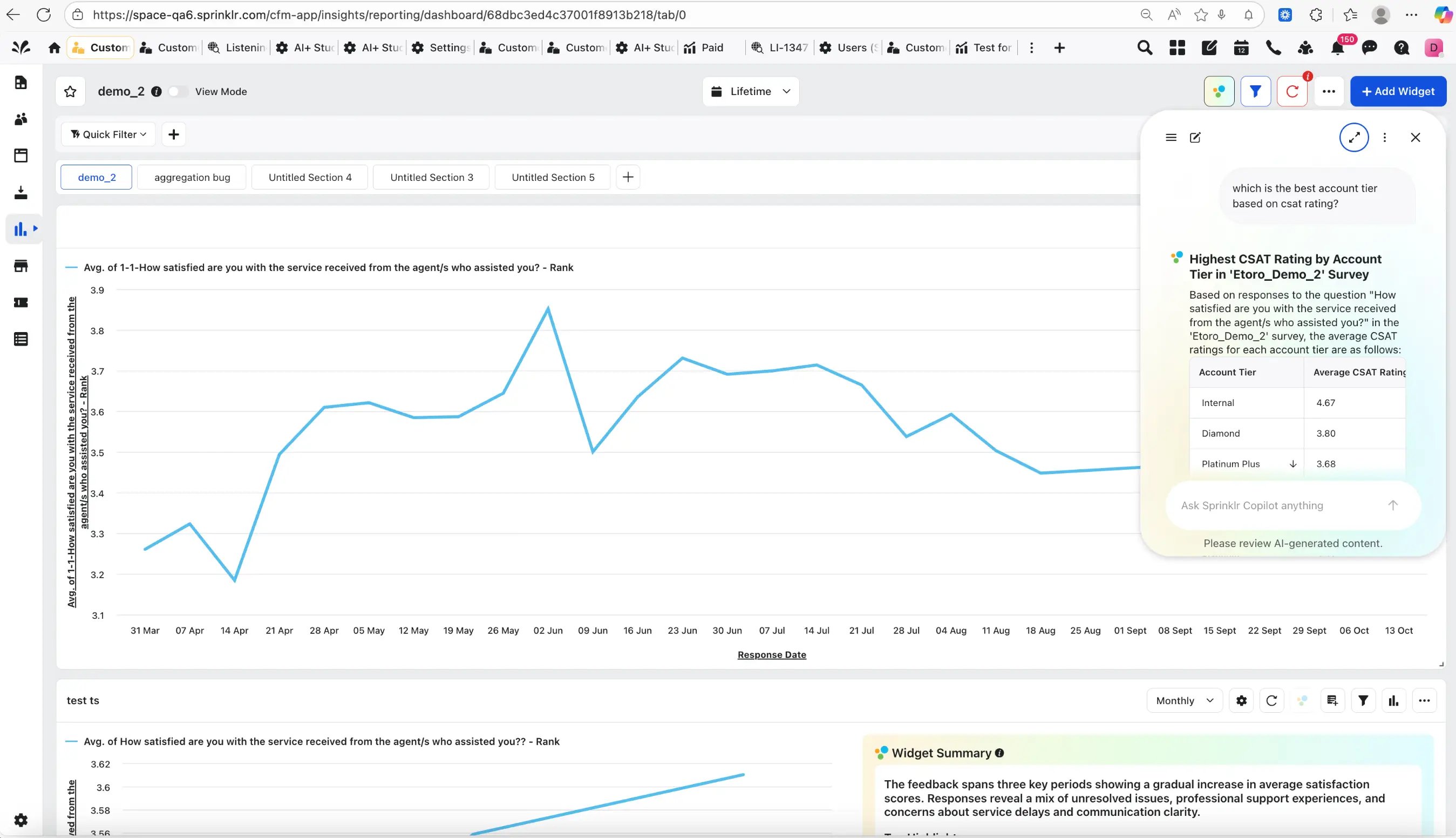This screenshot has height=838, width=1456.
Task: Open dashboard more options ellipsis
Action: pos(1328,91)
